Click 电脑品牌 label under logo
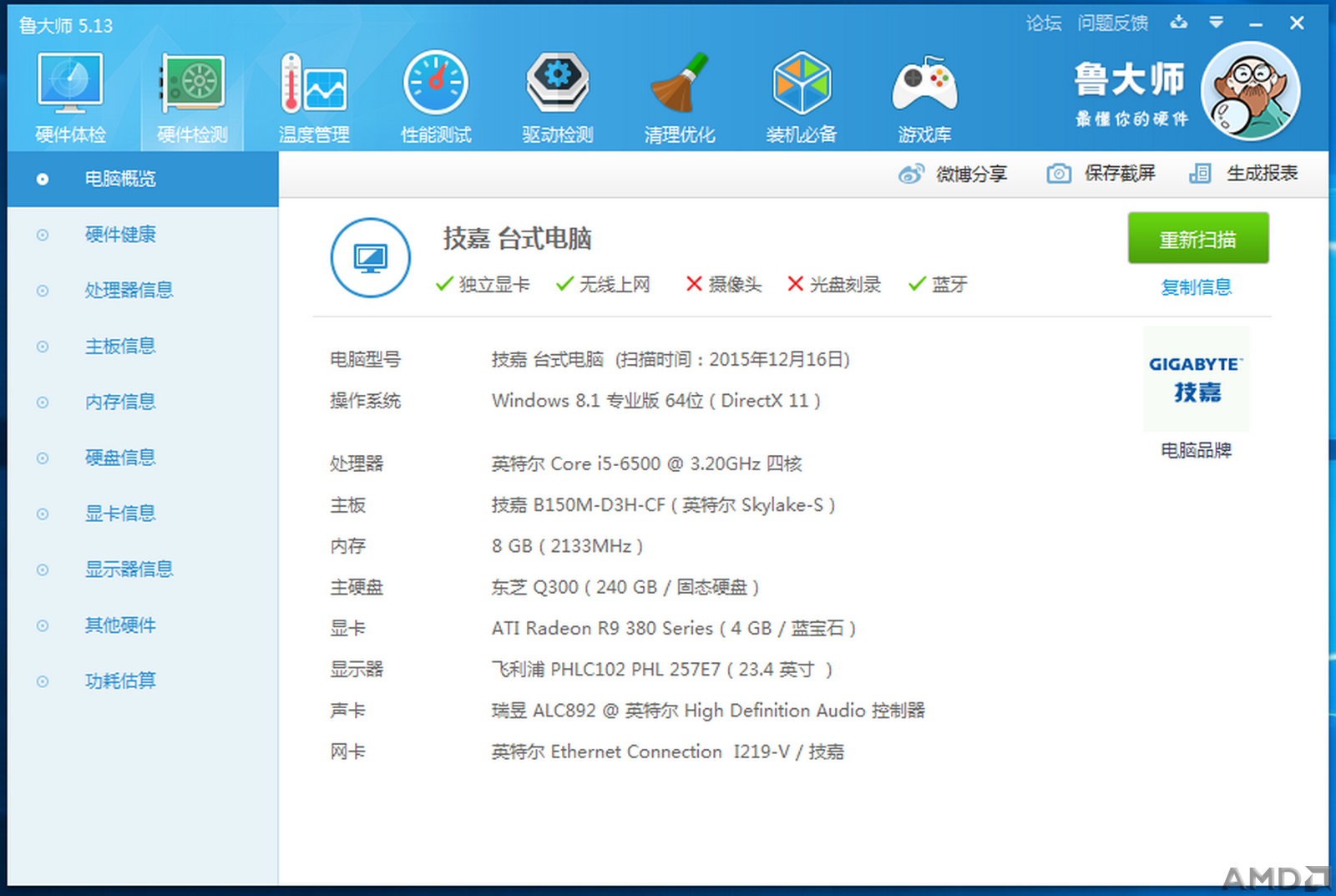Screen dimensions: 1336x896 click(x=1196, y=450)
